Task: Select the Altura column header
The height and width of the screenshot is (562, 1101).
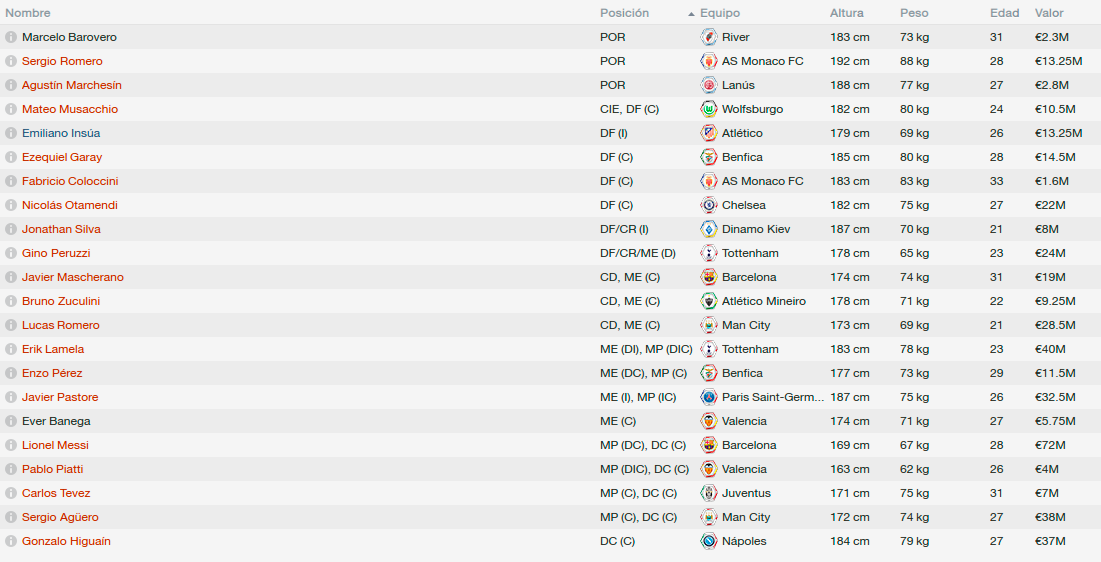Action: [846, 13]
